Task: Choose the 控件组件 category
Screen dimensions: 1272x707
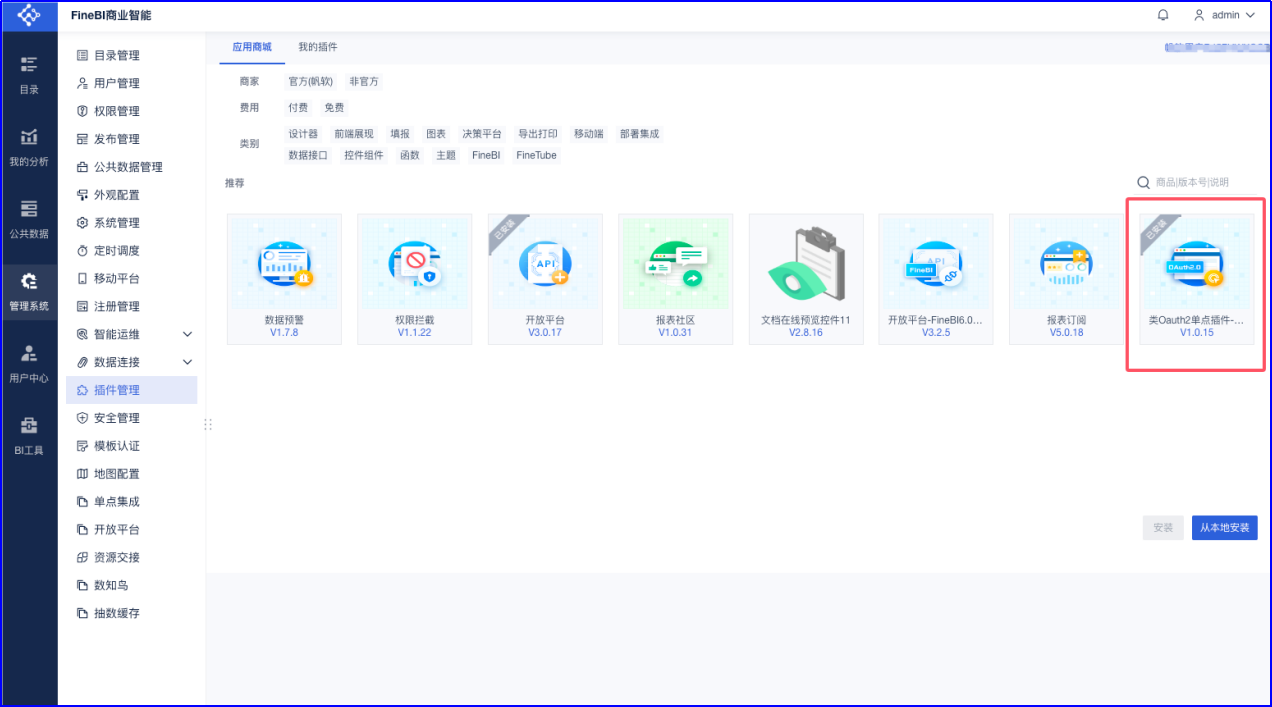Action: (x=364, y=155)
